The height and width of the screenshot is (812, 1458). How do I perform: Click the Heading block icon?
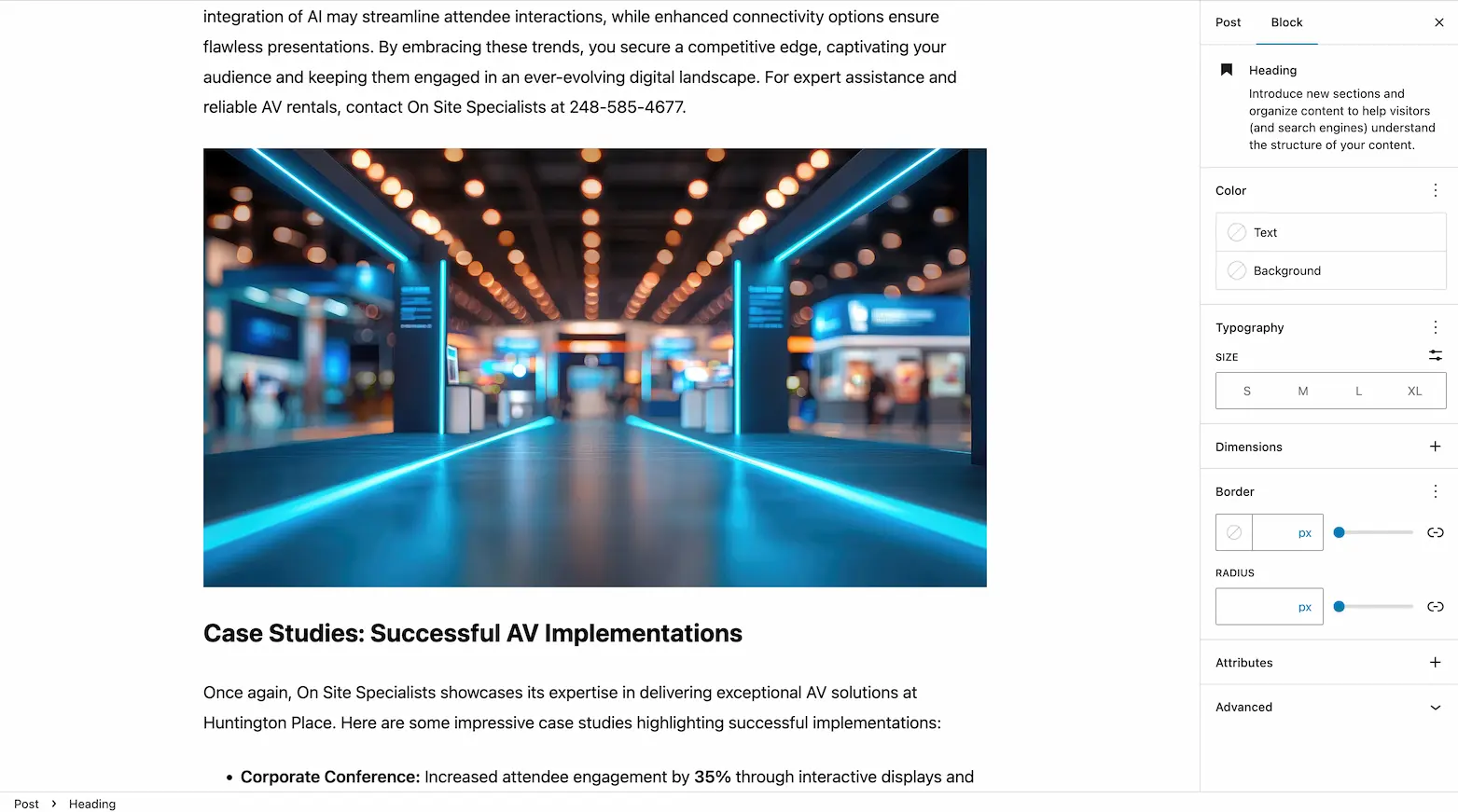point(1227,69)
